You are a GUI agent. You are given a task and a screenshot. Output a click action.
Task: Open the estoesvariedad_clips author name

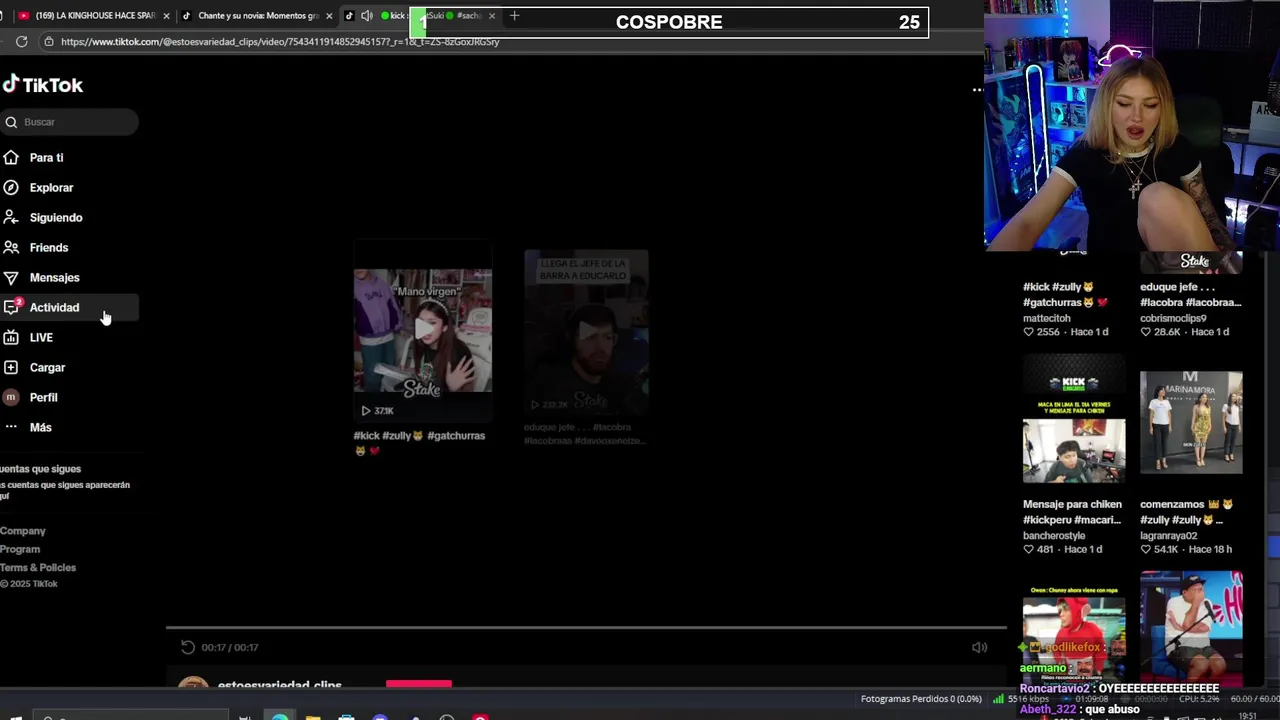(x=280, y=686)
